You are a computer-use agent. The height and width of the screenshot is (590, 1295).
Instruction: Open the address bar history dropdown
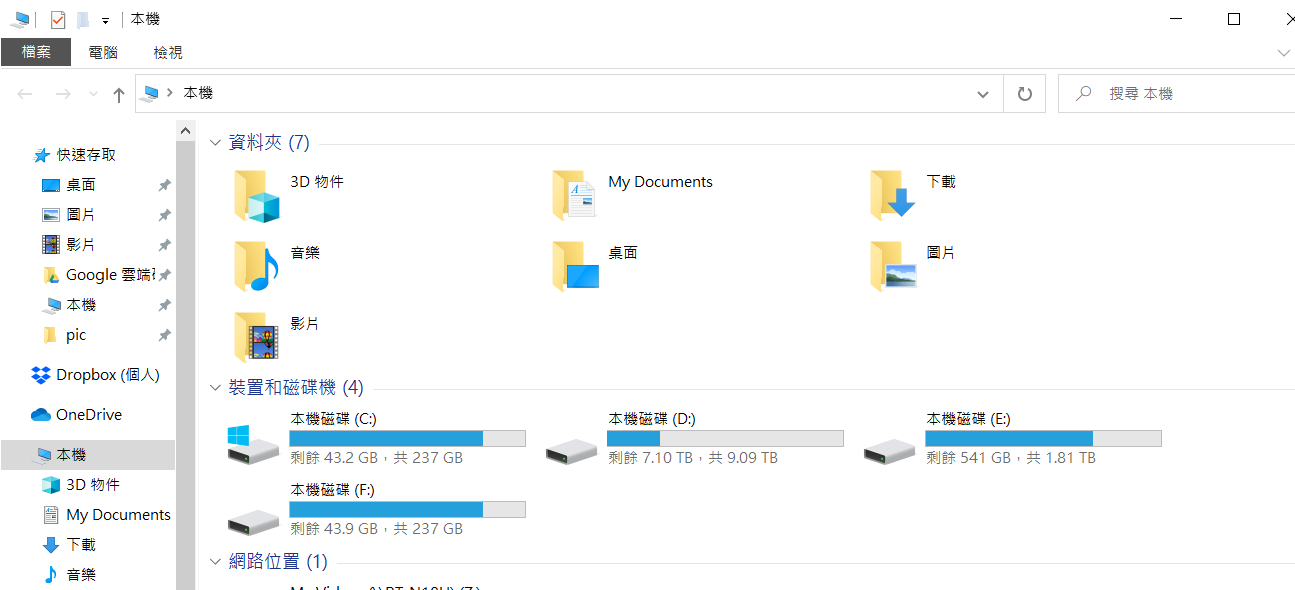coord(982,94)
